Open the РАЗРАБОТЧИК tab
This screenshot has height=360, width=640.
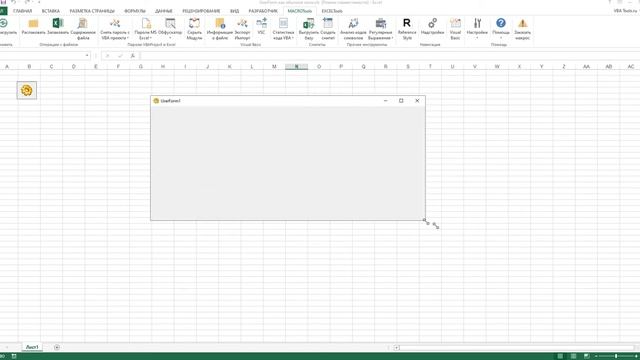(263, 11)
